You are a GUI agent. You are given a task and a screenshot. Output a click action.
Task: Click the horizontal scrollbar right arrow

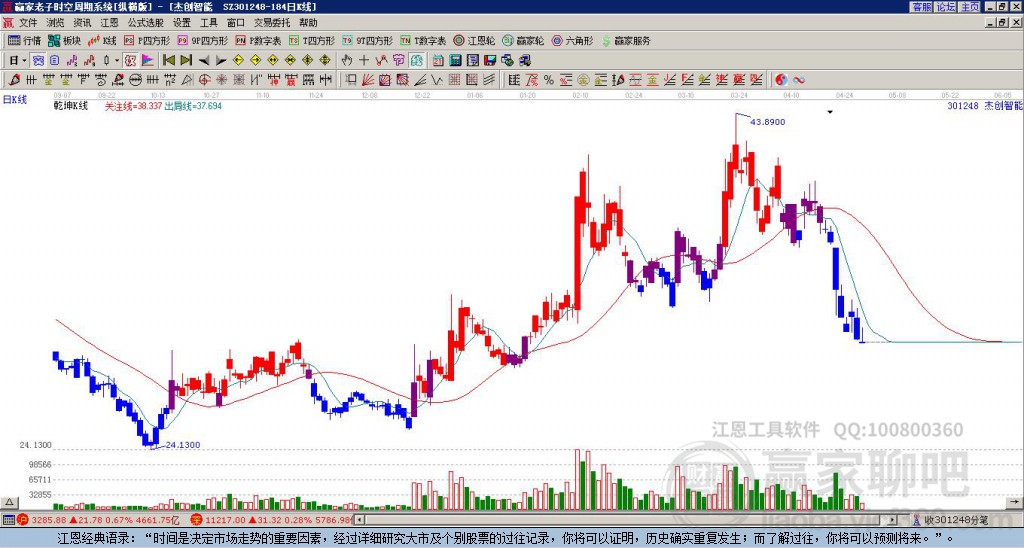pyautogui.click(x=893, y=520)
